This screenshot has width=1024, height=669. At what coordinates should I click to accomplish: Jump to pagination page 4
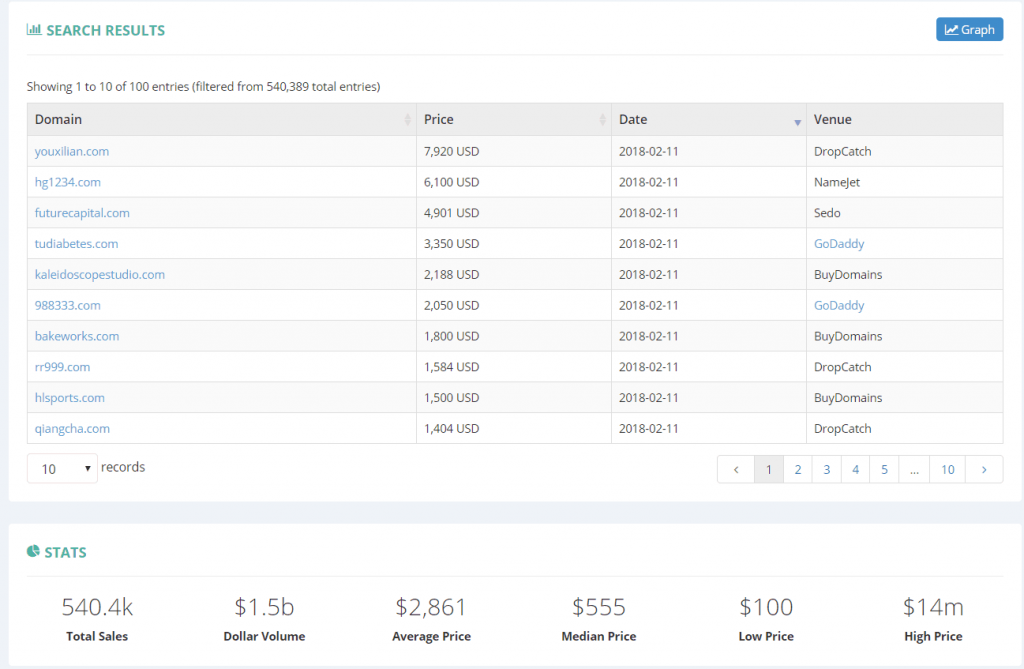tap(855, 469)
